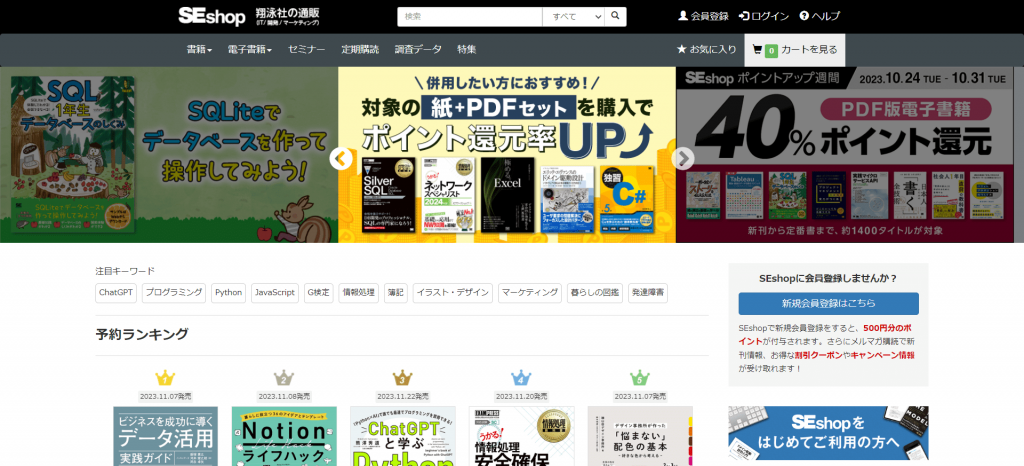
Task: Choose the マーケティング keyword tag
Action: click(x=530, y=293)
